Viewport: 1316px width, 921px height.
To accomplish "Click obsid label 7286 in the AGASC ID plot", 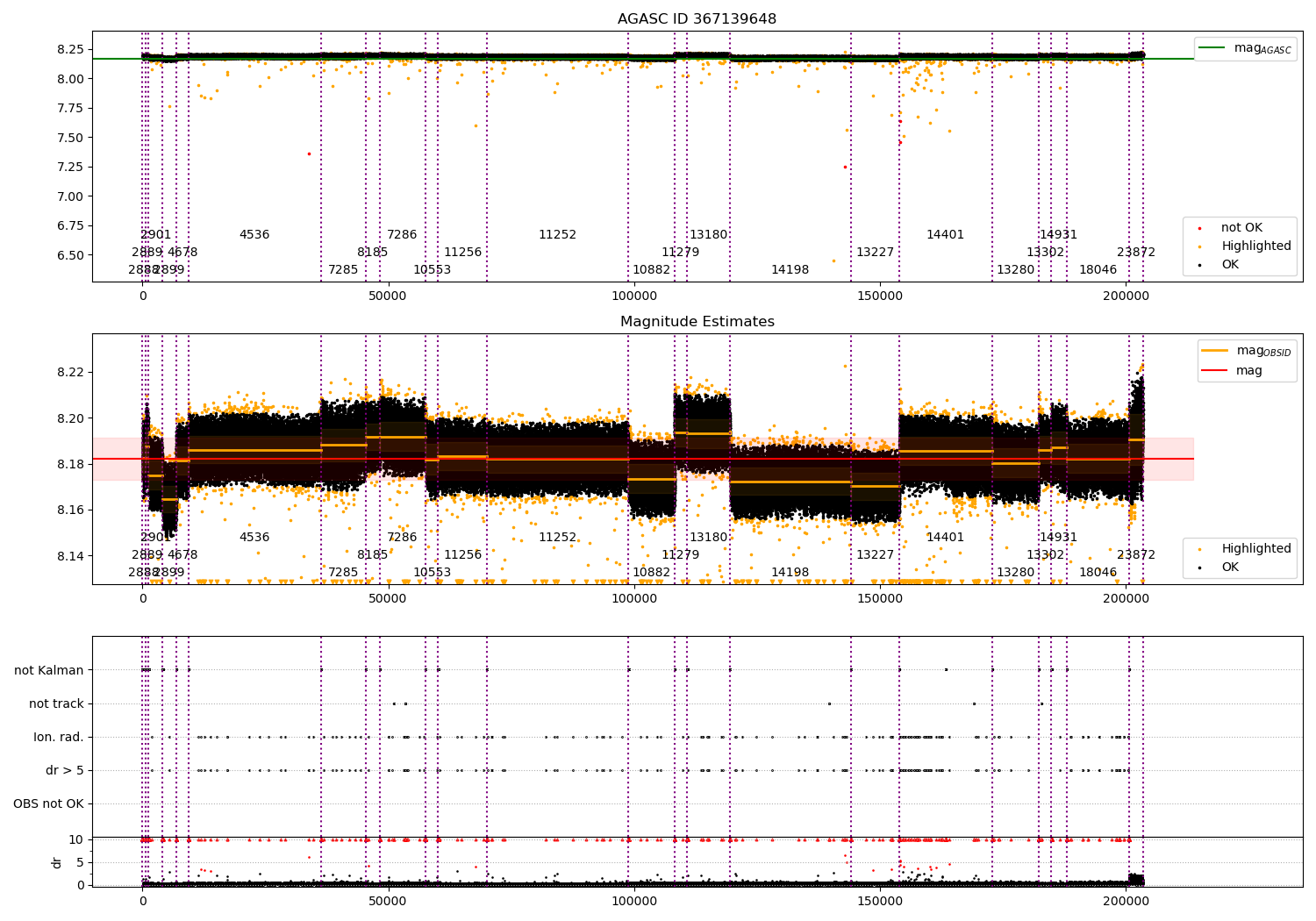I will [x=402, y=234].
